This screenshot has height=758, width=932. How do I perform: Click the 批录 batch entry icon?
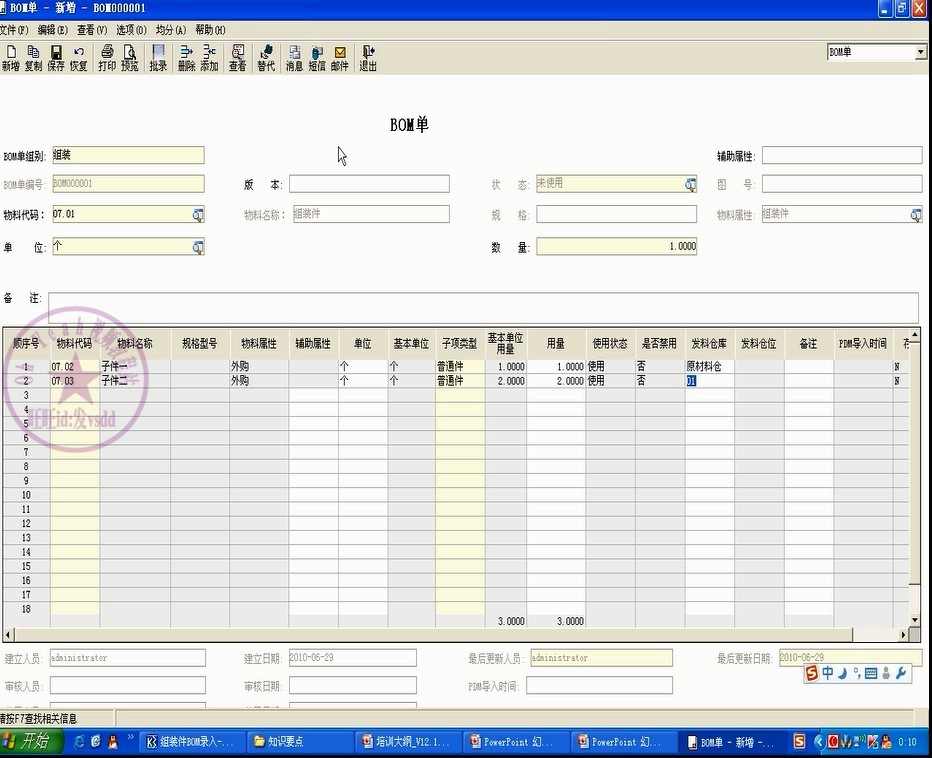(158, 58)
